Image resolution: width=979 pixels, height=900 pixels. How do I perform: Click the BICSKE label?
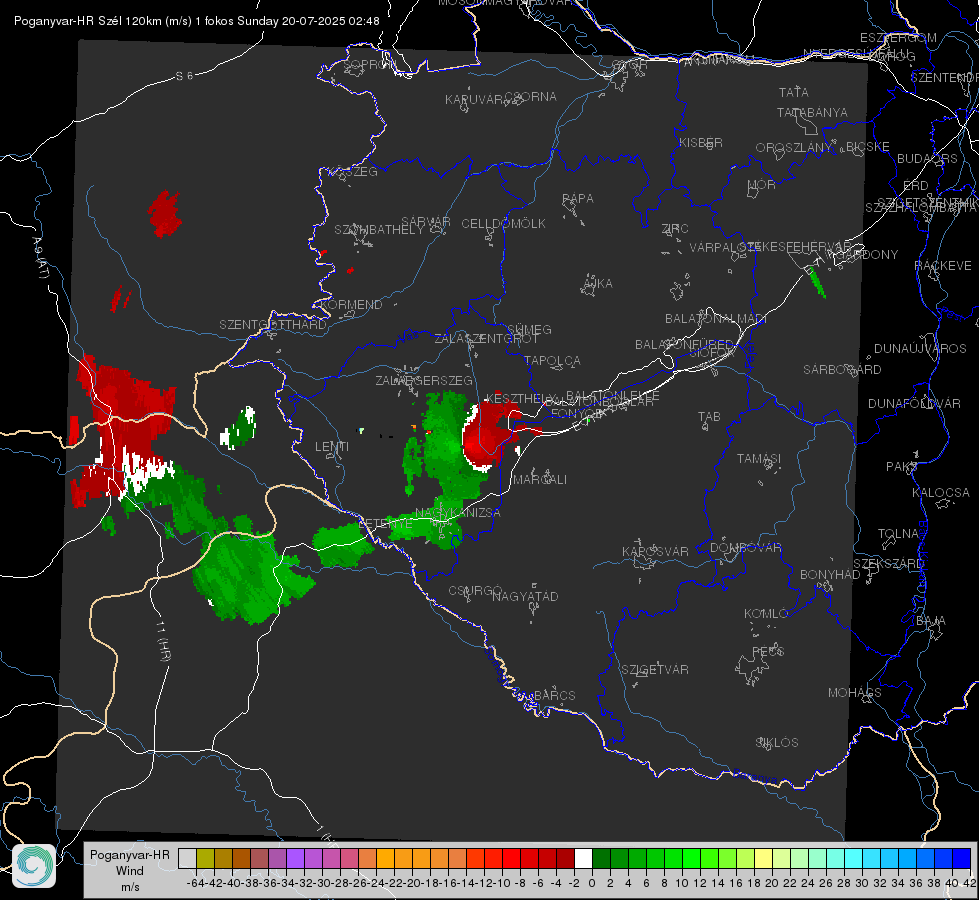point(868,146)
